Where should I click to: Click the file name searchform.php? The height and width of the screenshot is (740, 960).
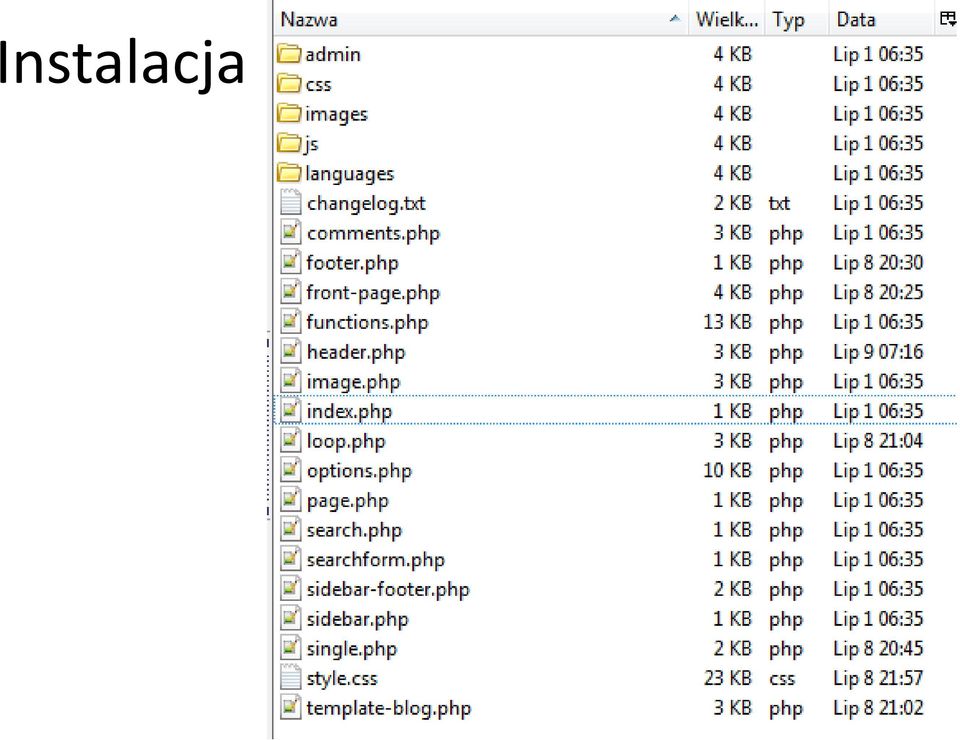[375, 560]
